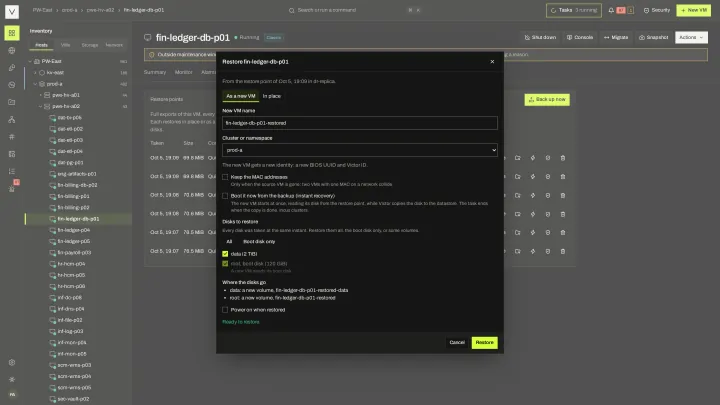Go to pwe-hv-a02 in breadcrumb
720x405 pixels.
pyautogui.click(x=101, y=10)
